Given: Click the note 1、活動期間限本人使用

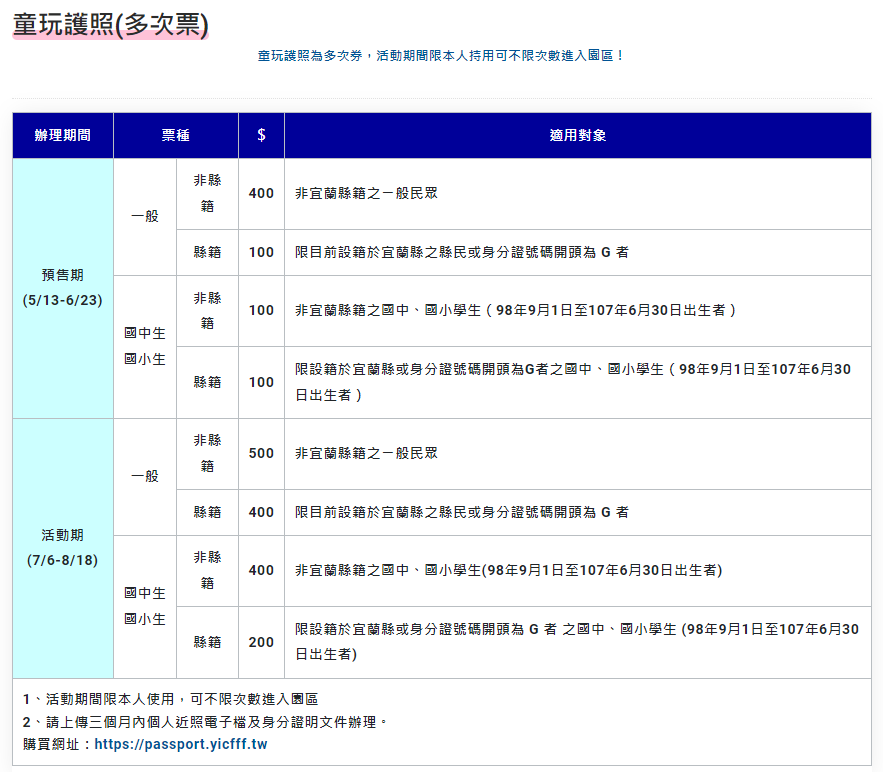Looking at the screenshot, I should coord(171,699).
